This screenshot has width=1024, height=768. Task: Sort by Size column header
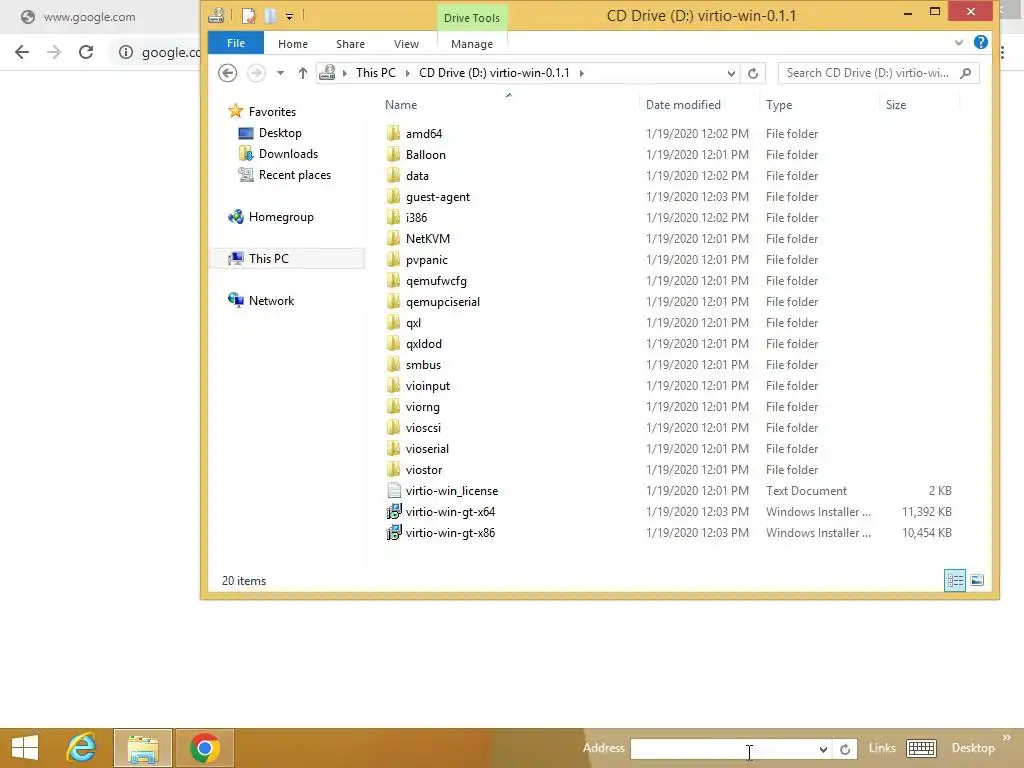[895, 104]
